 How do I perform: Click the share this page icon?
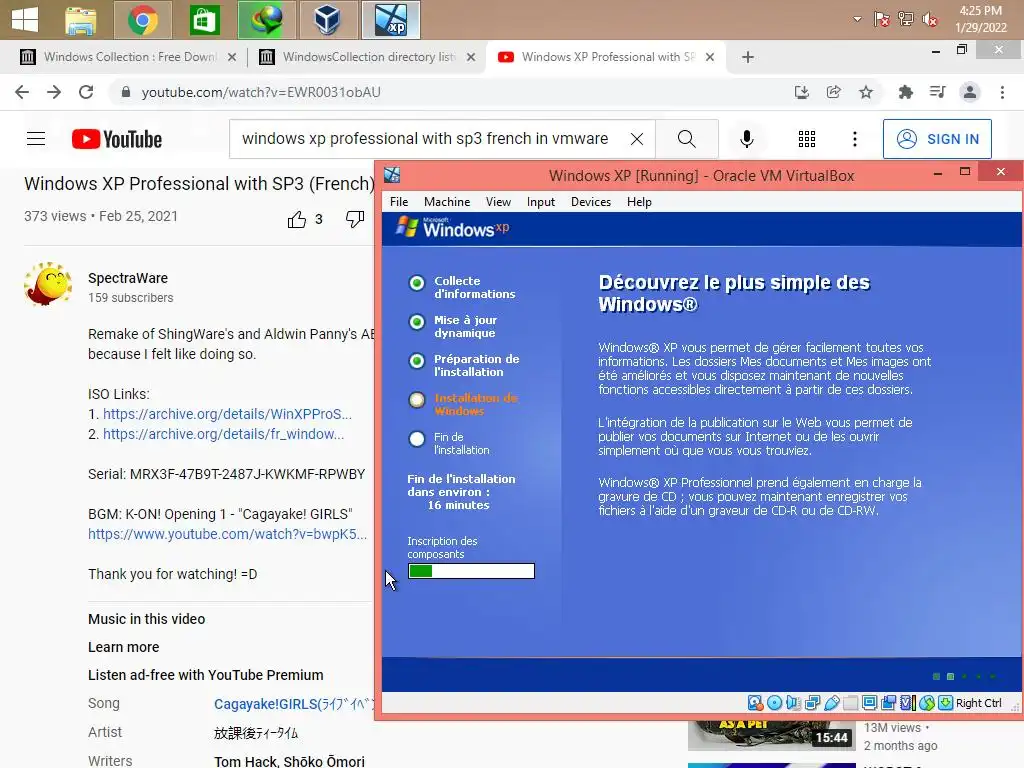point(833,92)
